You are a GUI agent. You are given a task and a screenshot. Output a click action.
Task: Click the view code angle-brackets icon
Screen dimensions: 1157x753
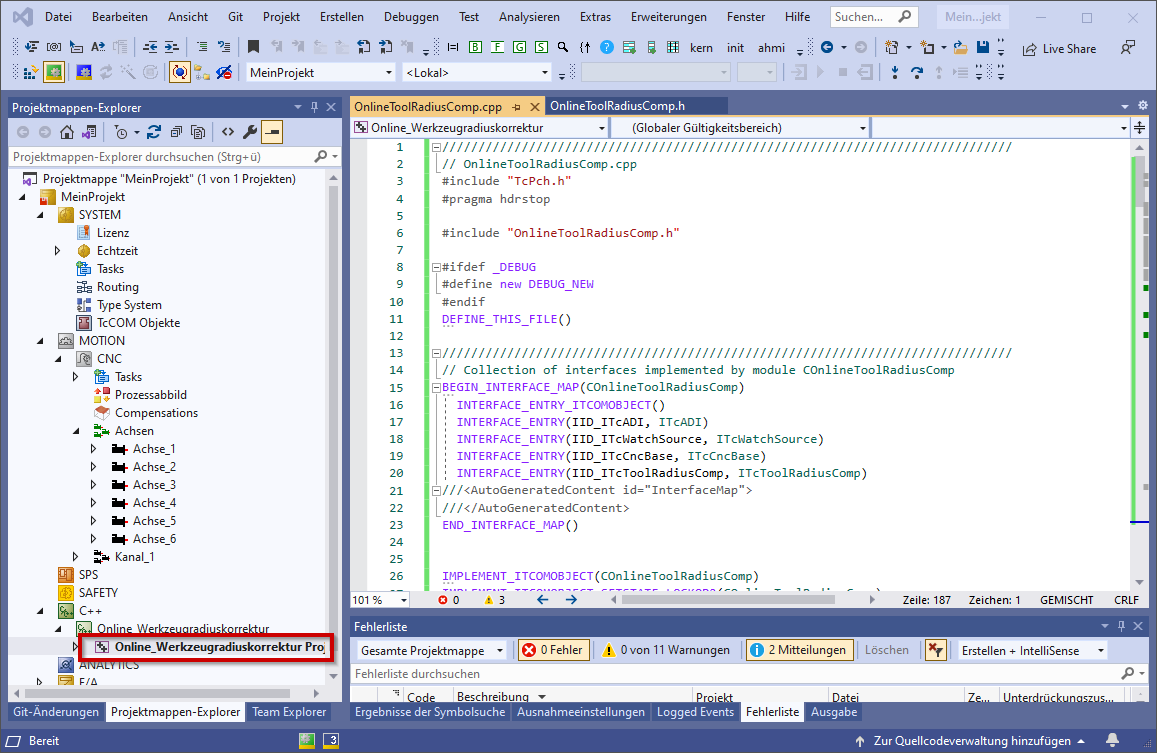(x=228, y=132)
